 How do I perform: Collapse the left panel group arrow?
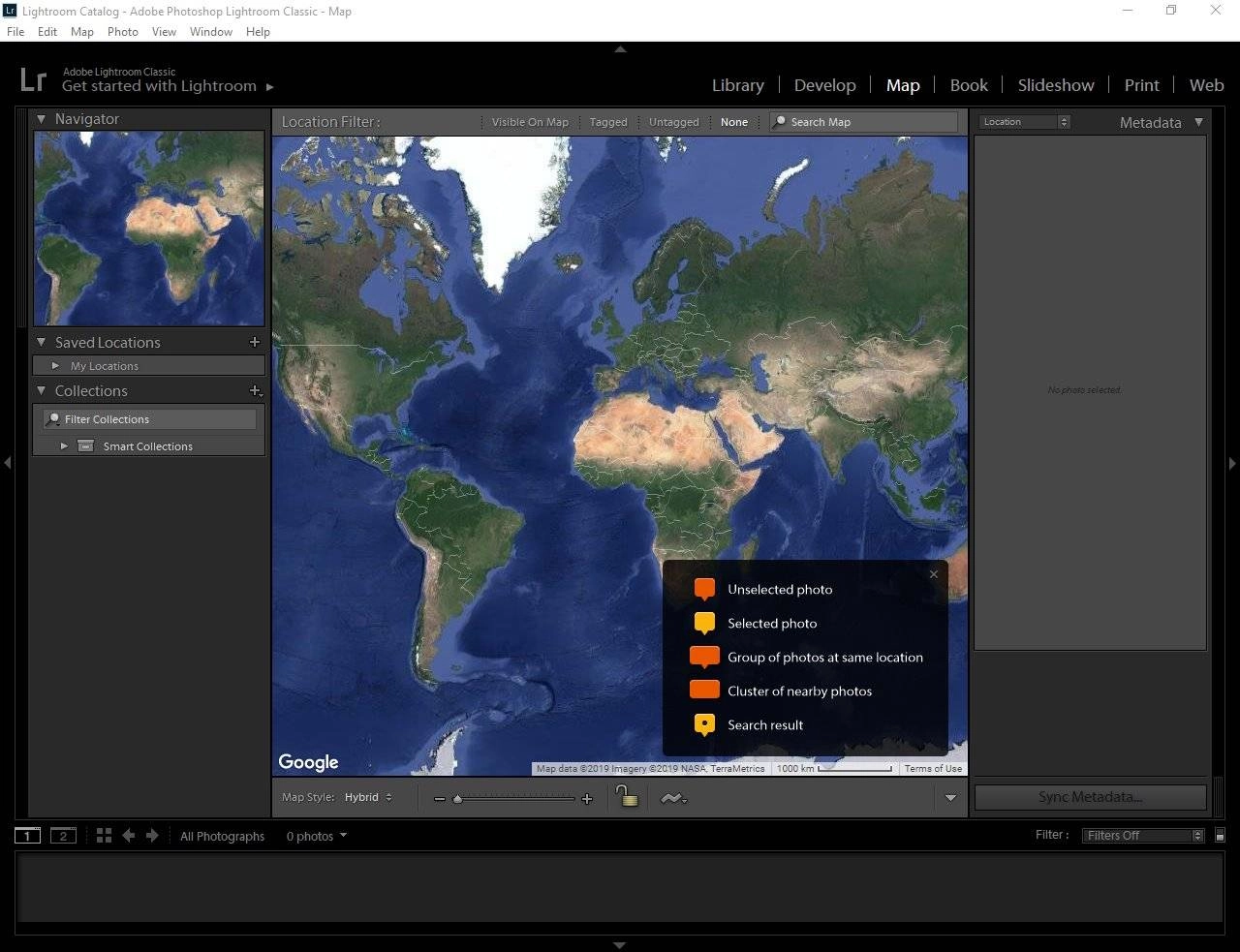click(8, 463)
